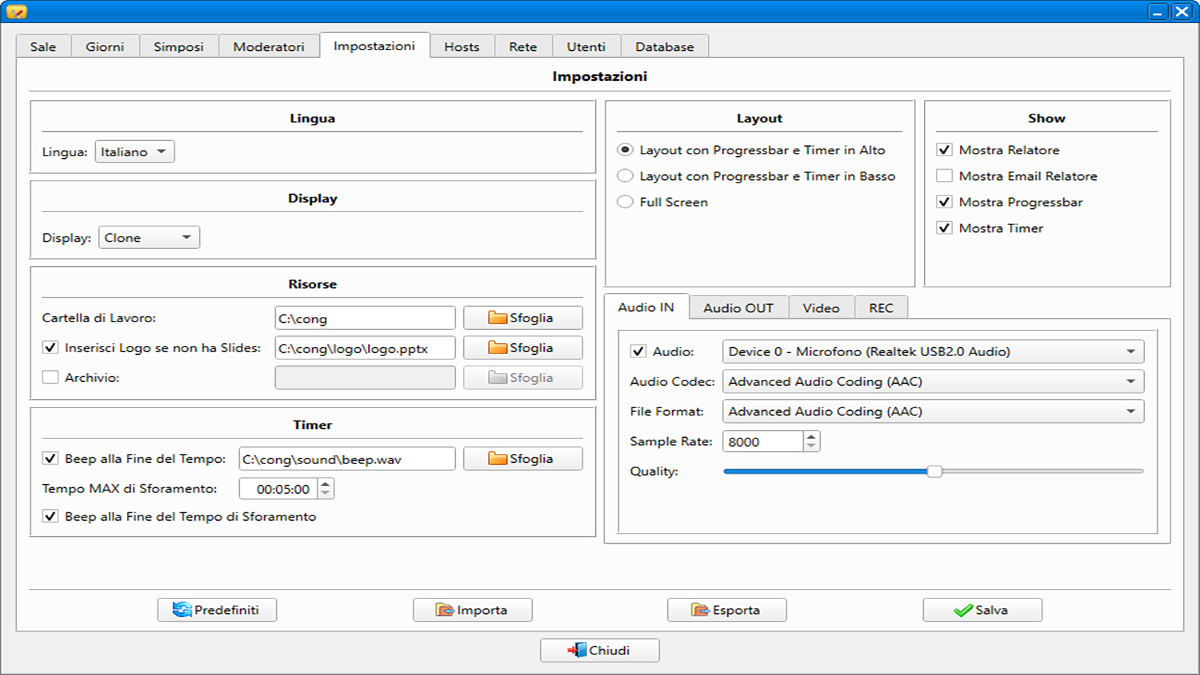
Task: Click the Quality slider handle
Action: coord(934,471)
